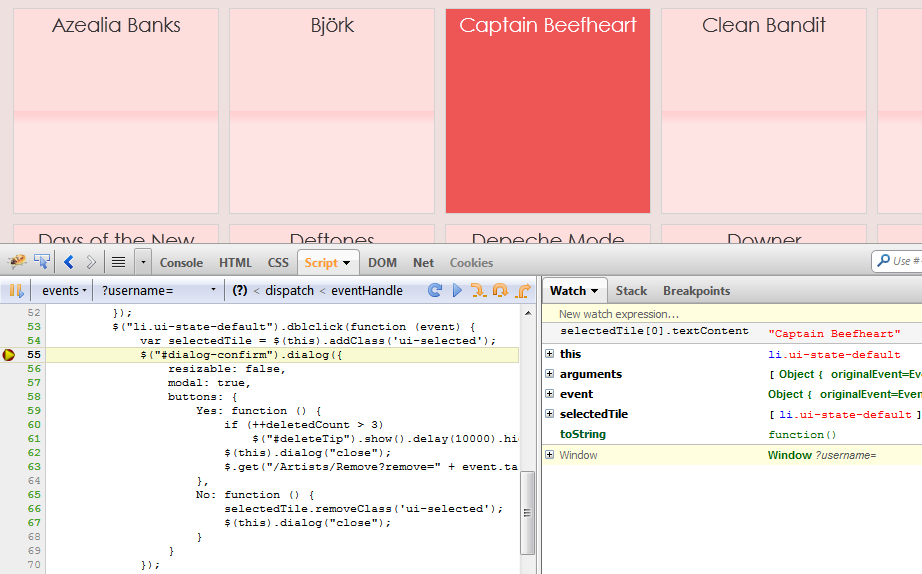Click the 'modal: true,' code line

click(209, 383)
